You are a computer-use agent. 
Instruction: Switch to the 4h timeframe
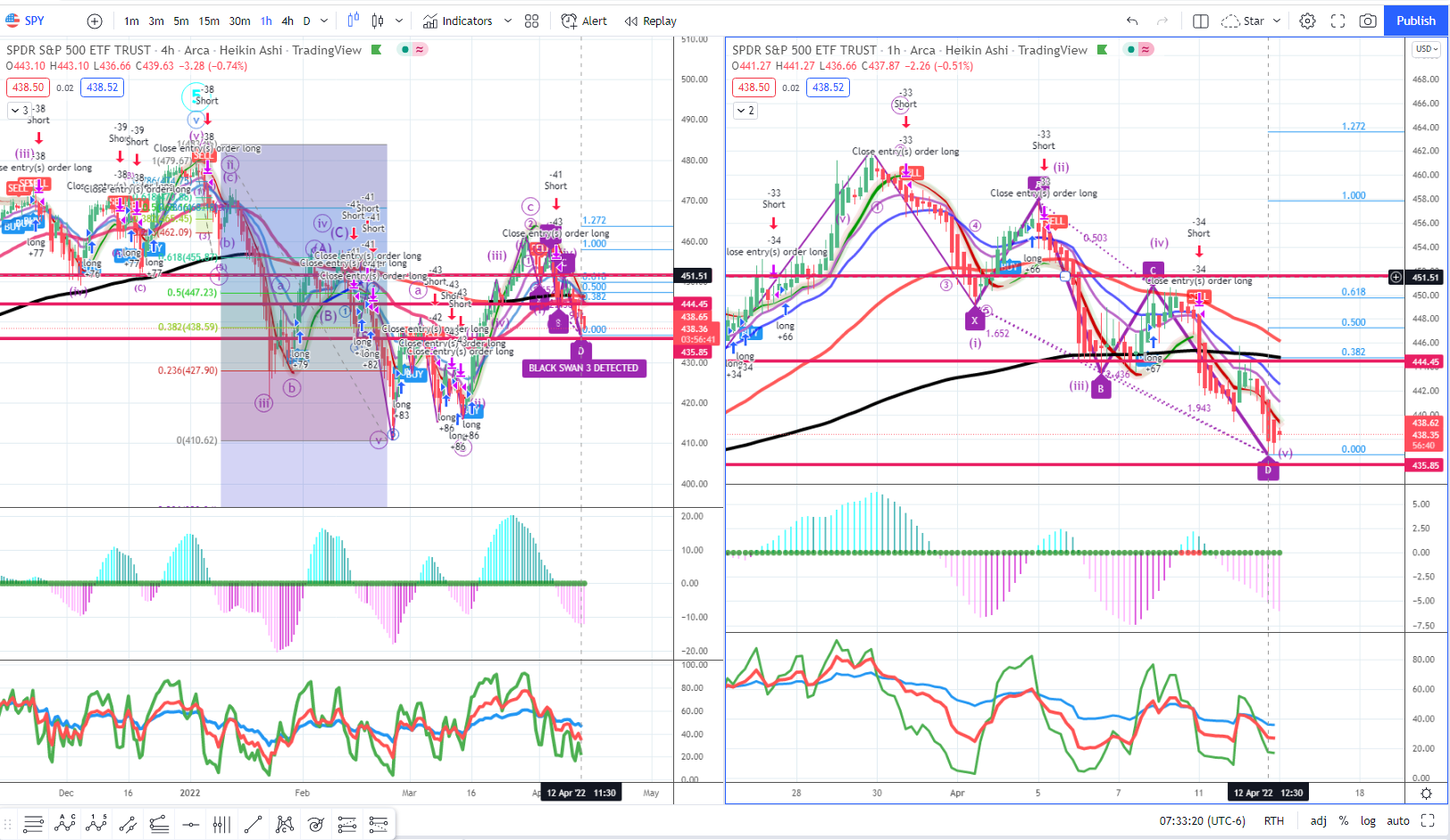287,21
